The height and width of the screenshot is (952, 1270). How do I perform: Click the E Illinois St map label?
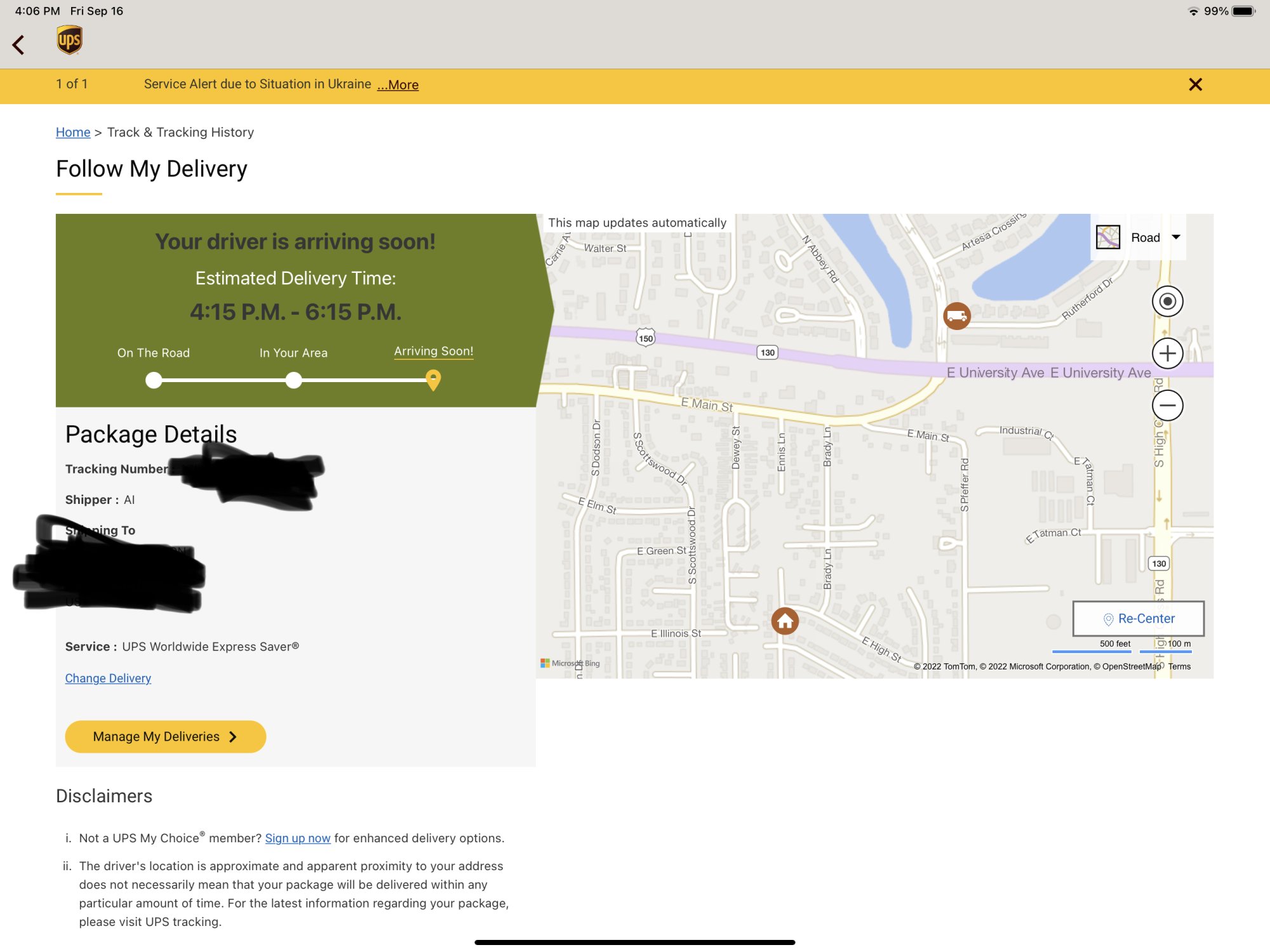coord(676,633)
